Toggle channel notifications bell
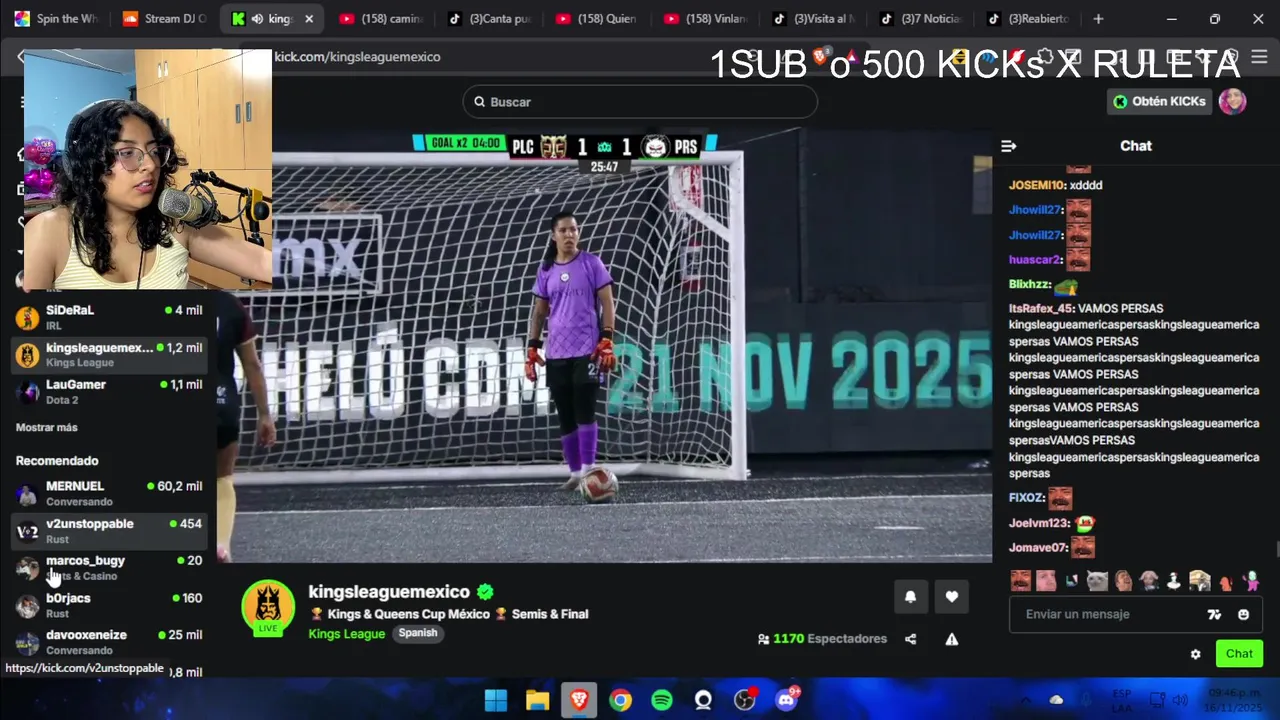 pyautogui.click(x=910, y=597)
